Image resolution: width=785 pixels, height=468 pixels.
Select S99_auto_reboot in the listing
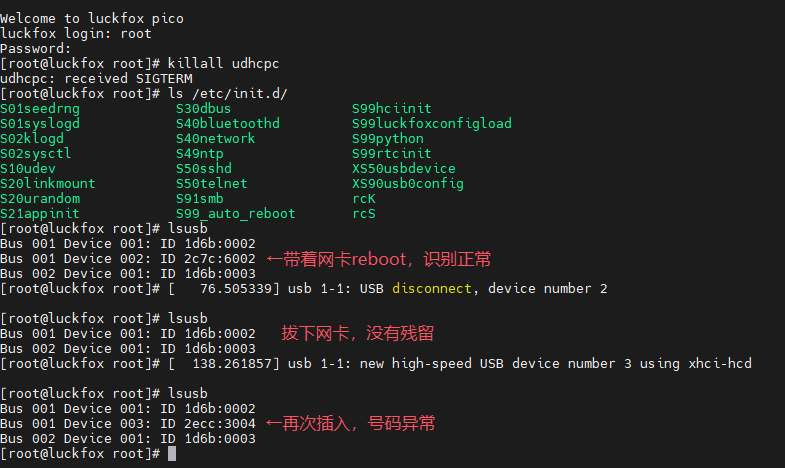[x=235, y=214]
